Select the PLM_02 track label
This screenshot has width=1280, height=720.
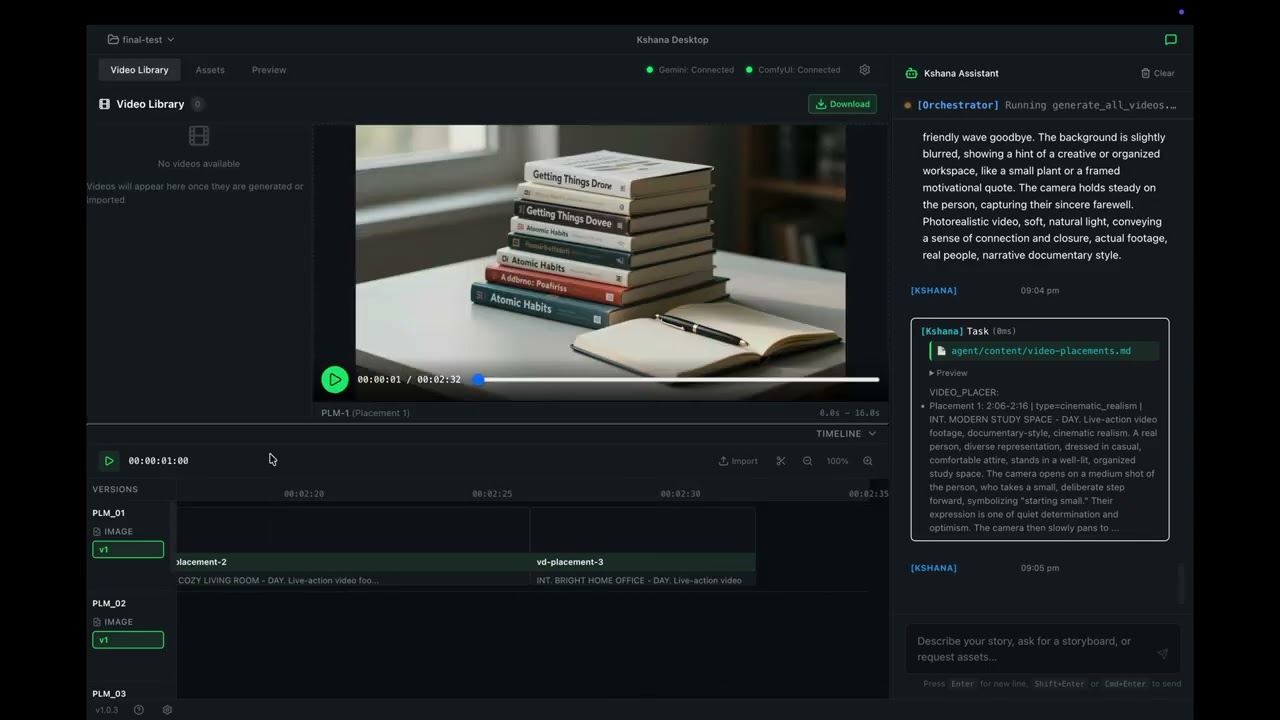(109, 603)
